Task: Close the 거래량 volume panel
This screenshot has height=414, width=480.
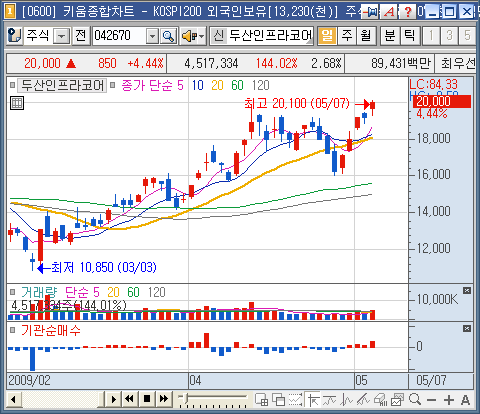Action: (x=467, y=291)
